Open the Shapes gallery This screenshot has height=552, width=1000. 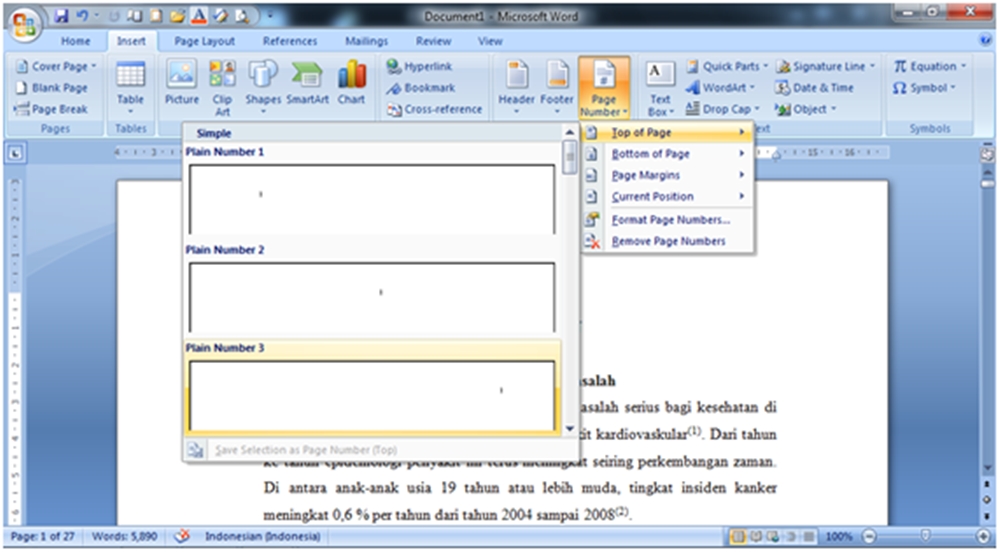point(263,88)
